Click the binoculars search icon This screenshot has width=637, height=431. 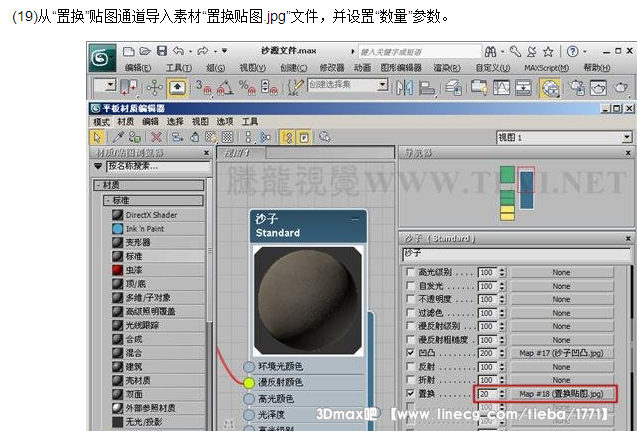(490, 52)
